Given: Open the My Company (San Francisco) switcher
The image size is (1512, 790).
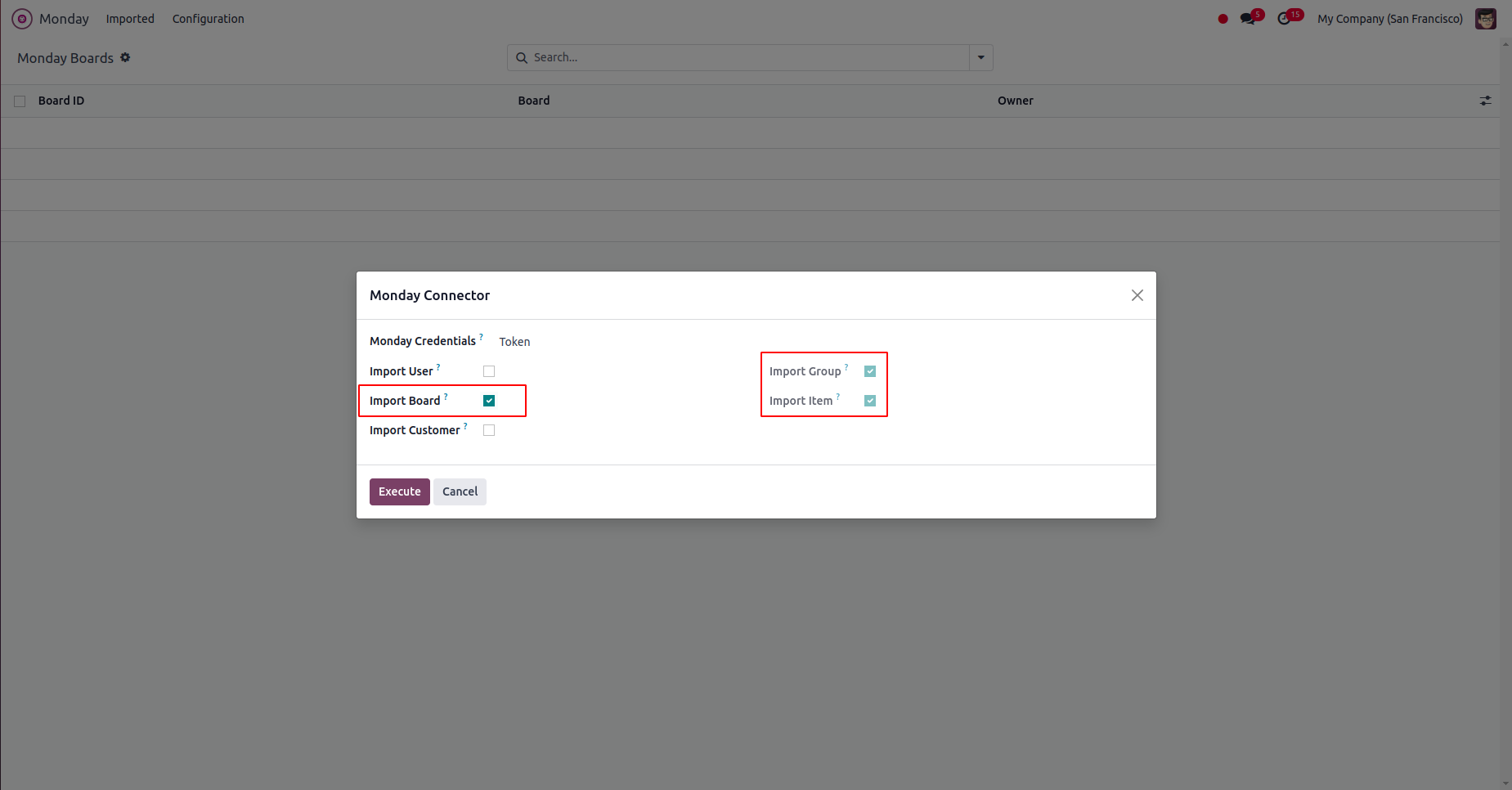Looking at the screenshot, I should [1389, 19].
